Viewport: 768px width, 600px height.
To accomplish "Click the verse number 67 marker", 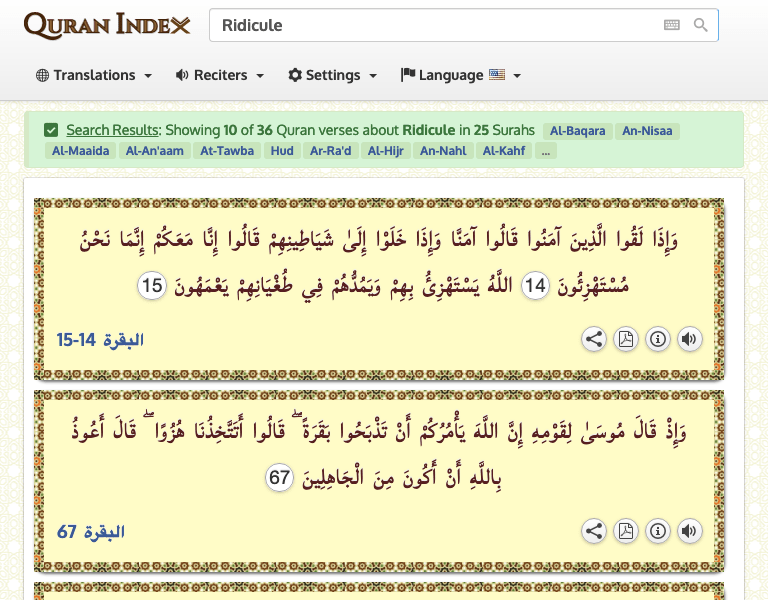I will (x=279, y=478).
